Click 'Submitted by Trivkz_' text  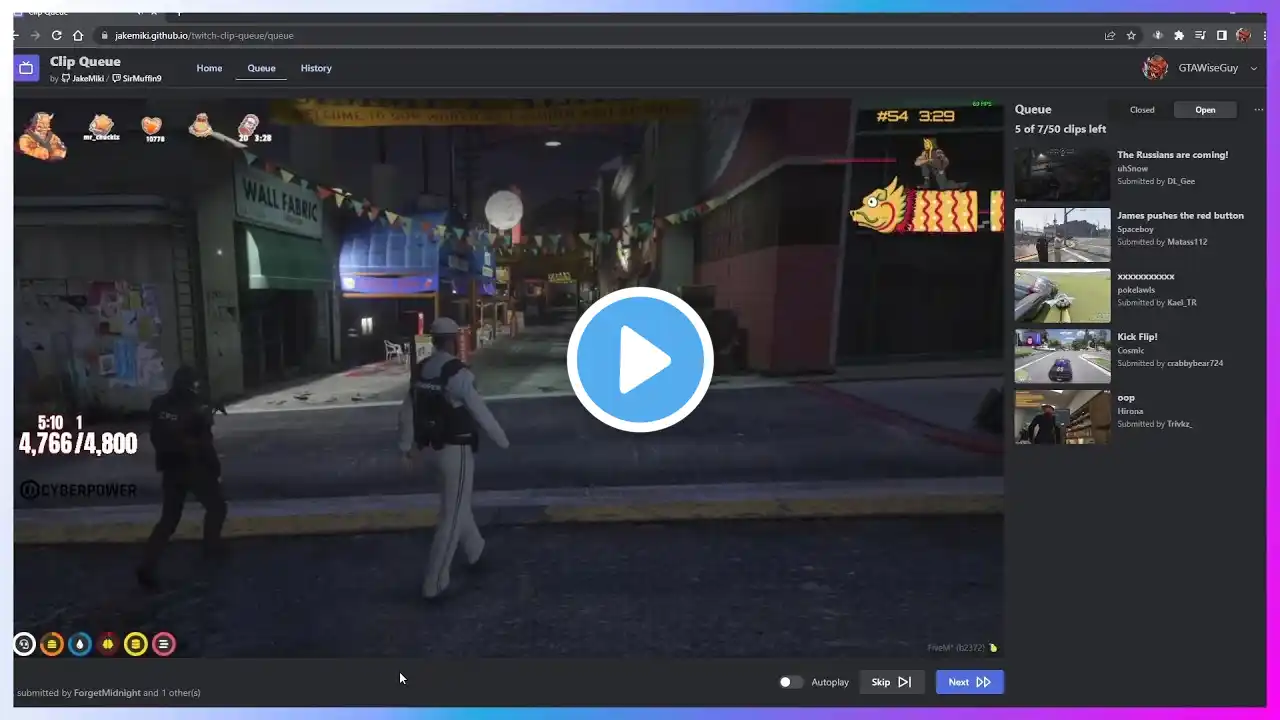point(1155,424)
